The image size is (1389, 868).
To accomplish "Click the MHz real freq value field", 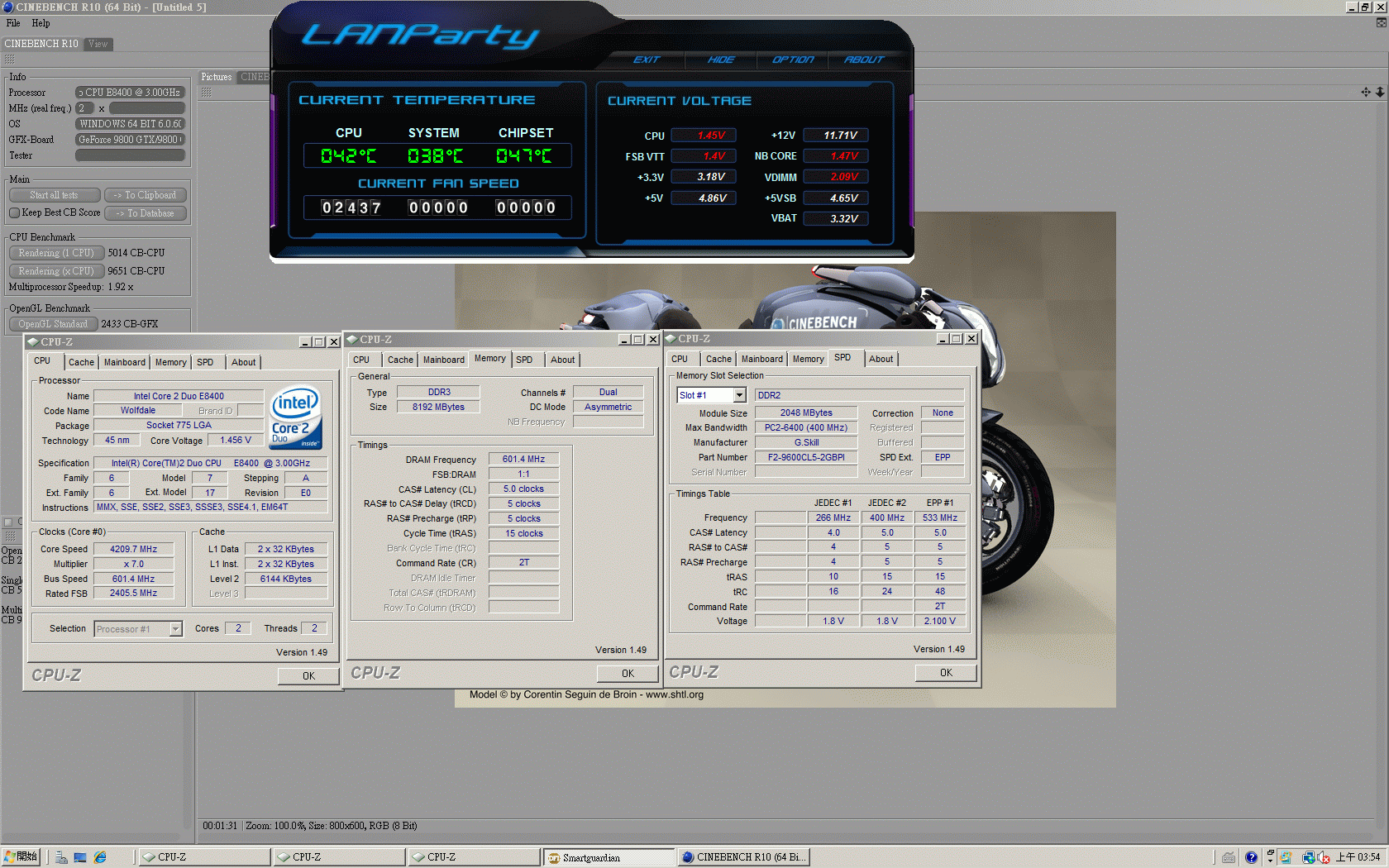I will (147, 108).
